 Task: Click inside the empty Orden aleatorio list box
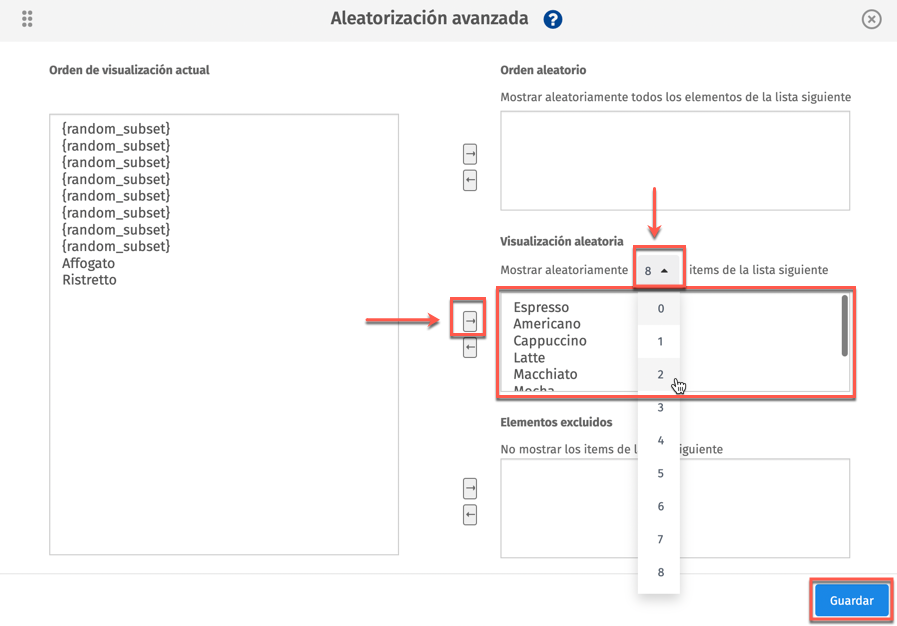(x=675, y=160)
